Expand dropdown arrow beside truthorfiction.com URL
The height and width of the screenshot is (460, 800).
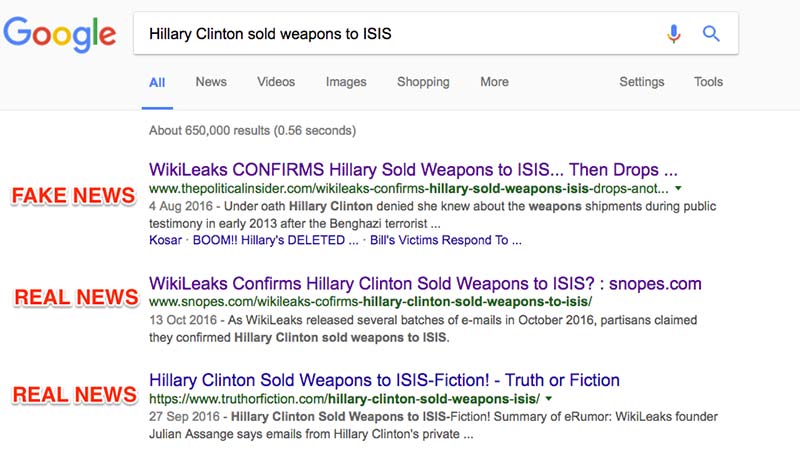point(549,400)
